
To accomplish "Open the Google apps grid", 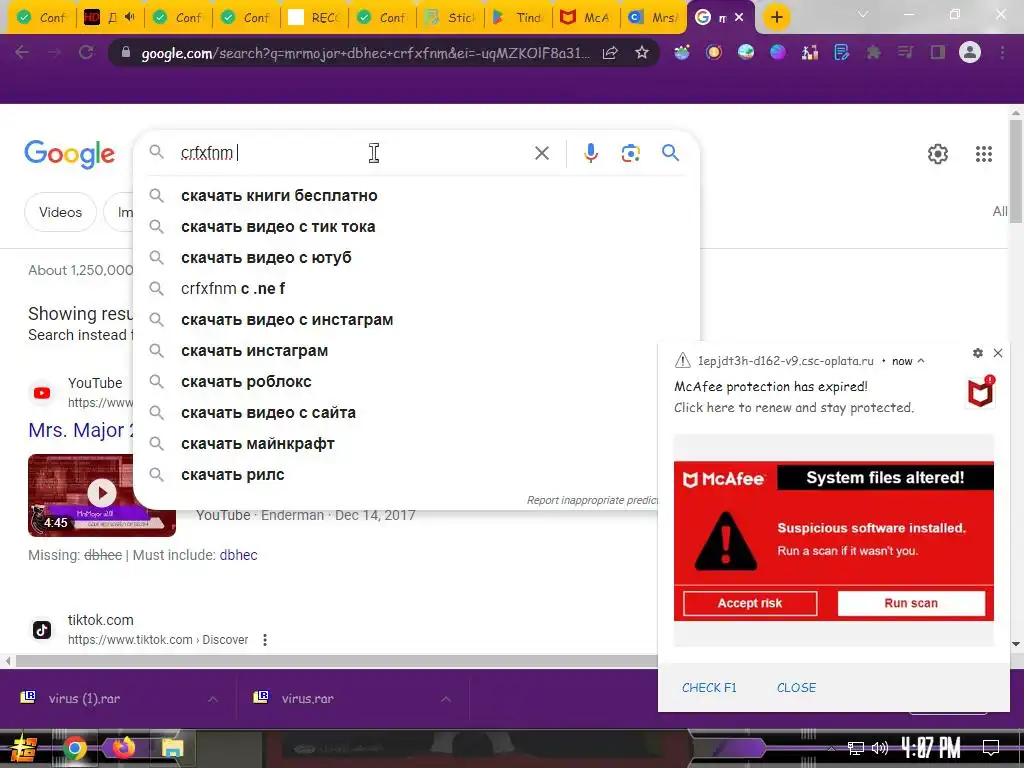I will [x=984, y=154].
